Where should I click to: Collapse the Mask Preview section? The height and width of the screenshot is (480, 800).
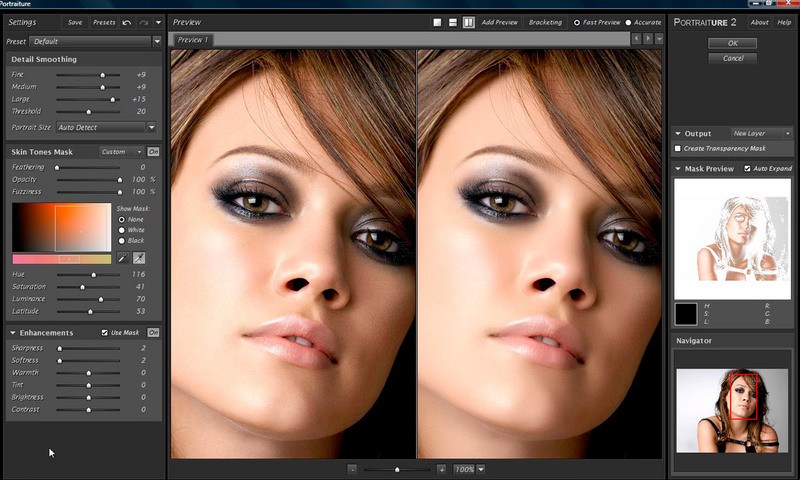(x=678, y=168)
